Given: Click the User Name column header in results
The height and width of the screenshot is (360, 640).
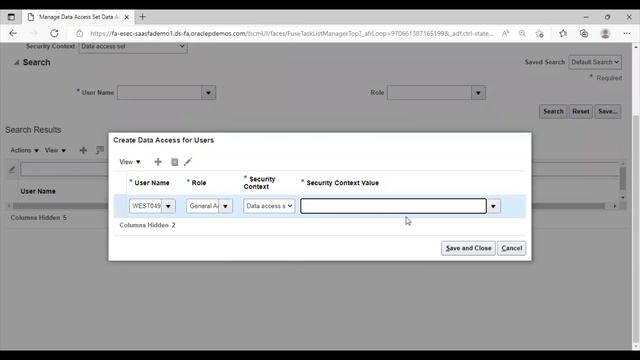Looking at the screenshot, I should (38, 191).
